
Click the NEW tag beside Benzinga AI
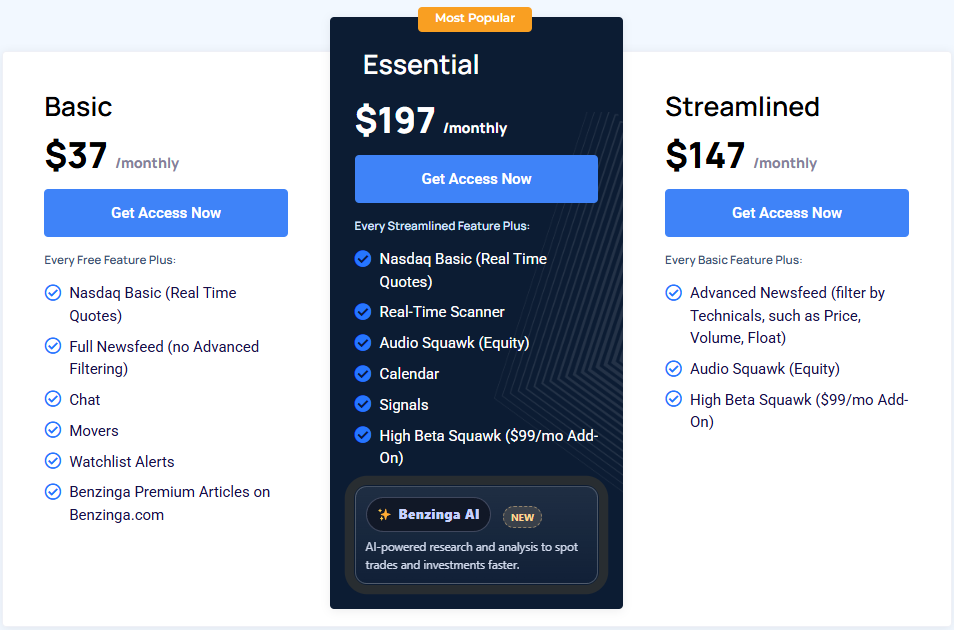[x=522, y=517]
